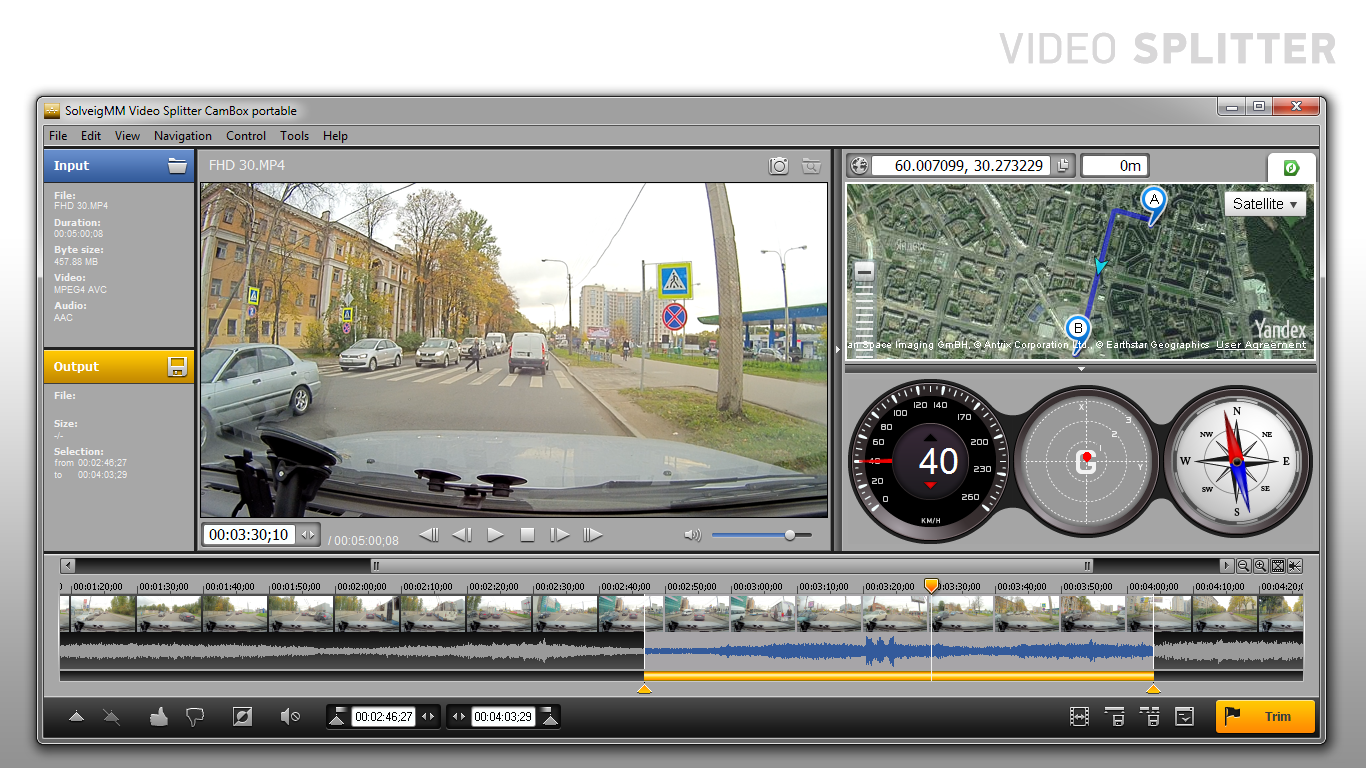Collapse the side panel with the left-edge arrow

[x=838, y=349]
